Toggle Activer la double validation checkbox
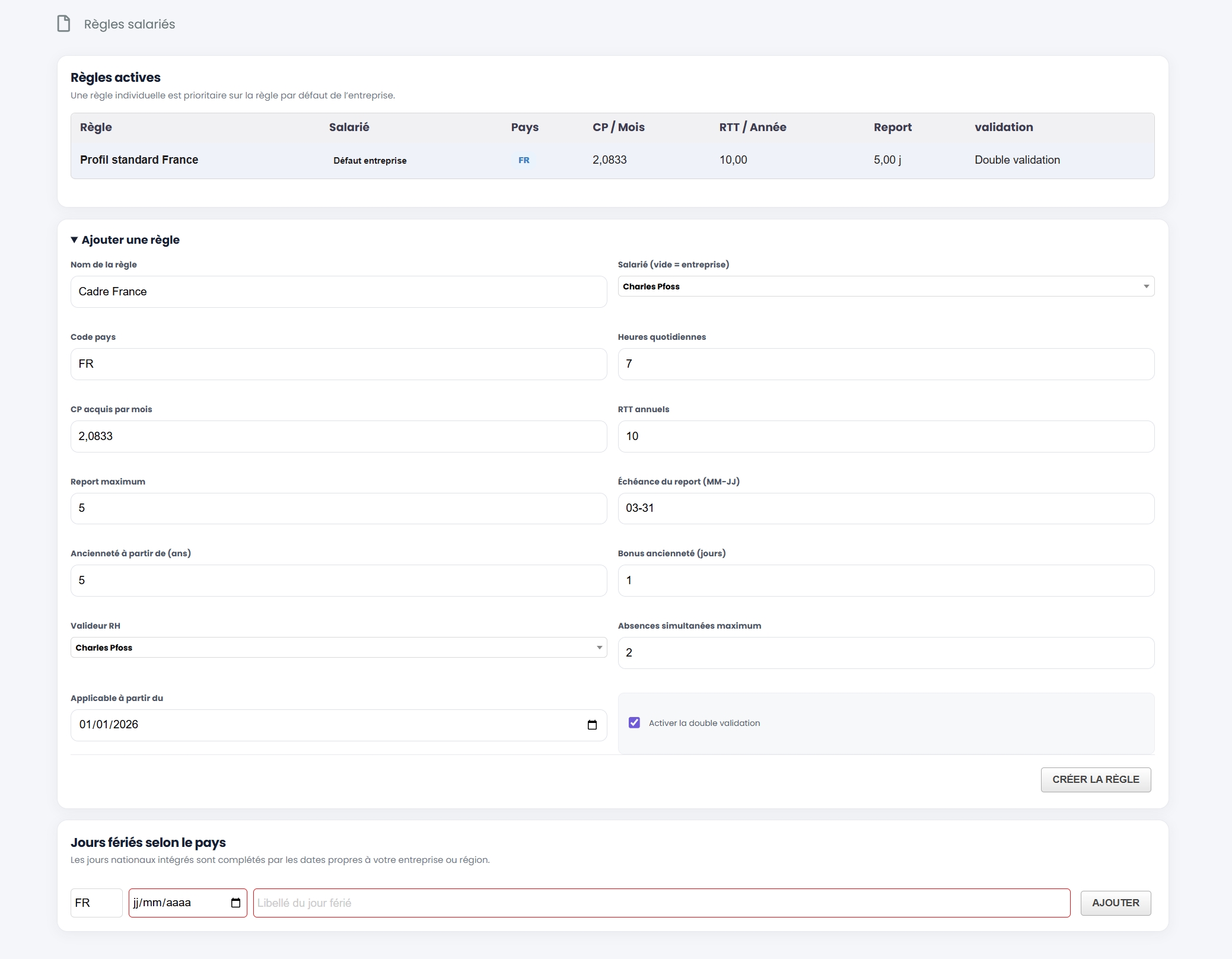Screen dimensions: 1232x959 click(x=634, y=722)
